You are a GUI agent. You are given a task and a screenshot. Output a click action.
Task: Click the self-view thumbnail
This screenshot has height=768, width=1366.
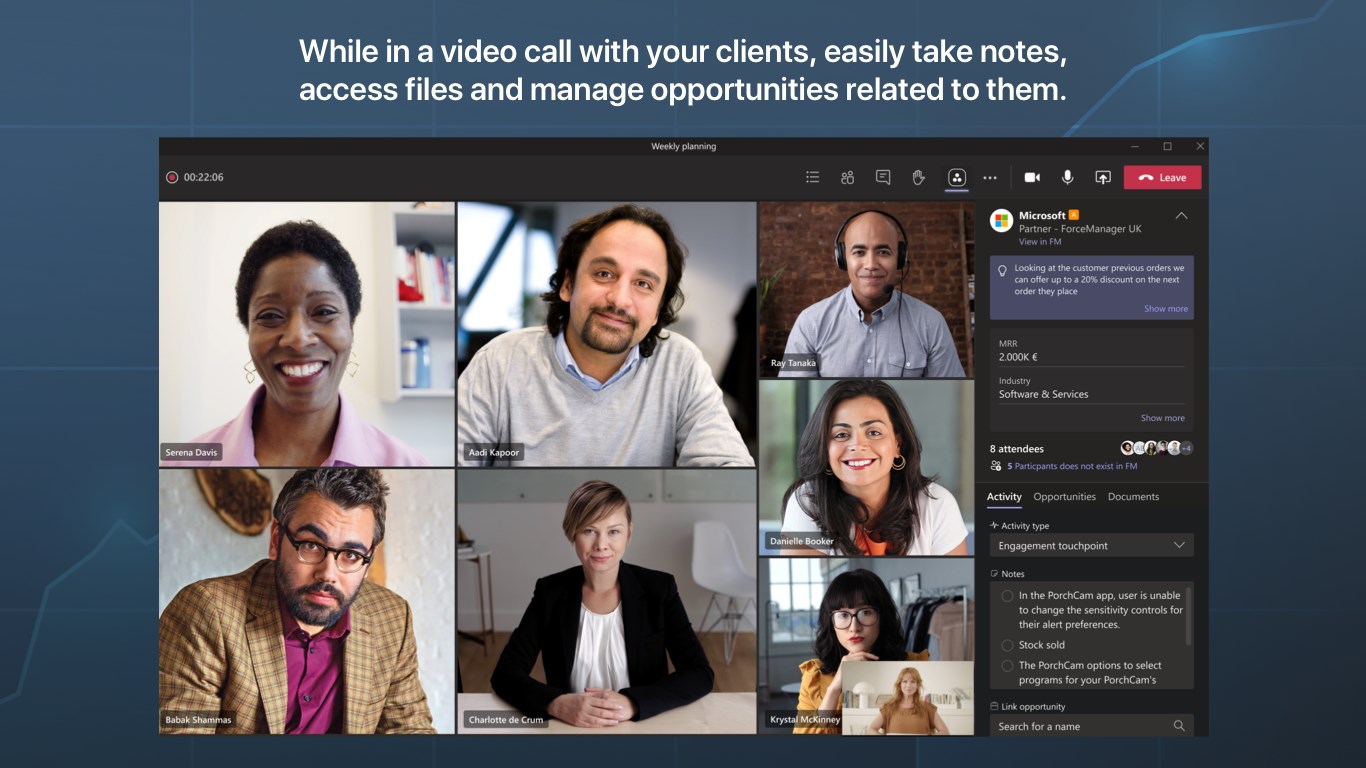907,698
